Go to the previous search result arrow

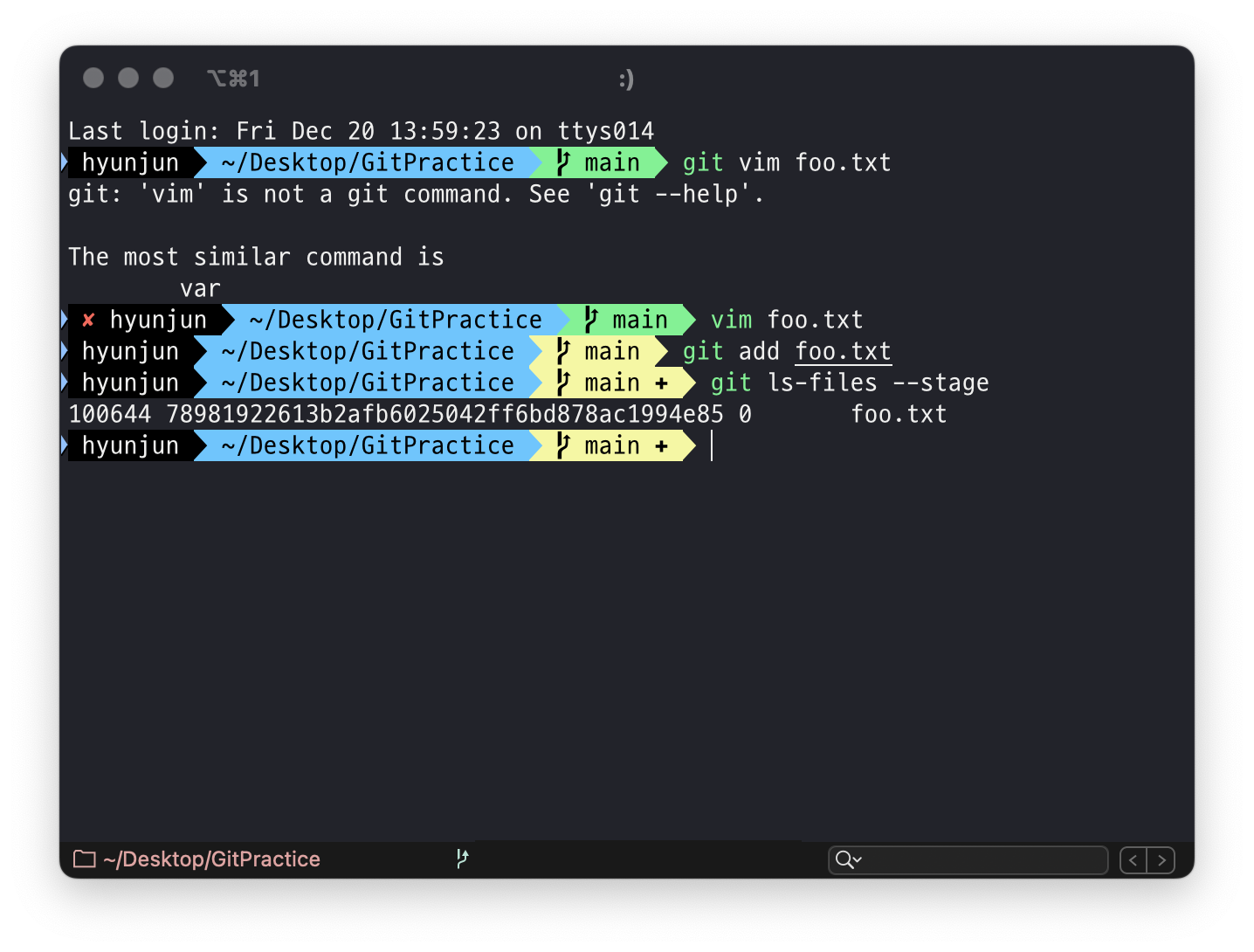[1133, 860]
